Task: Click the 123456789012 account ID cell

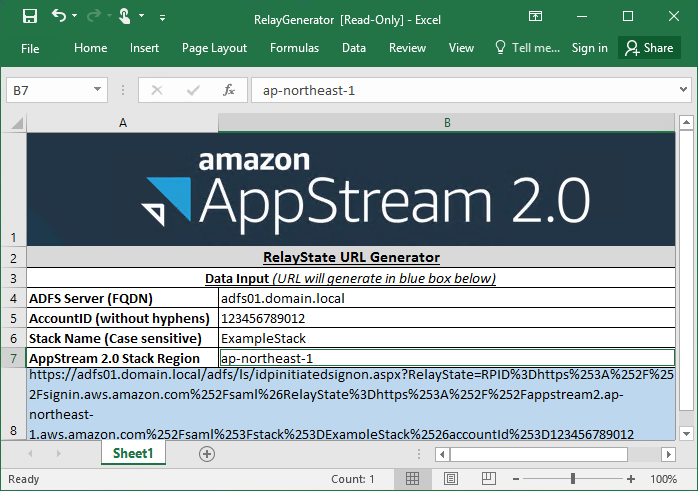Action: click(447, 318)
